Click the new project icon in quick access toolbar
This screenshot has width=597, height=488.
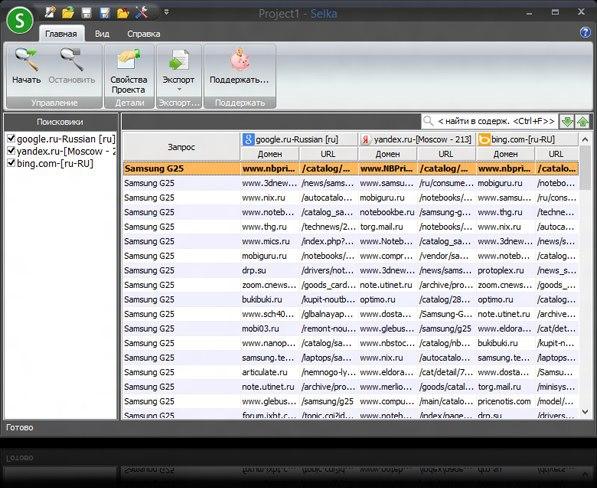coord(50,13)
